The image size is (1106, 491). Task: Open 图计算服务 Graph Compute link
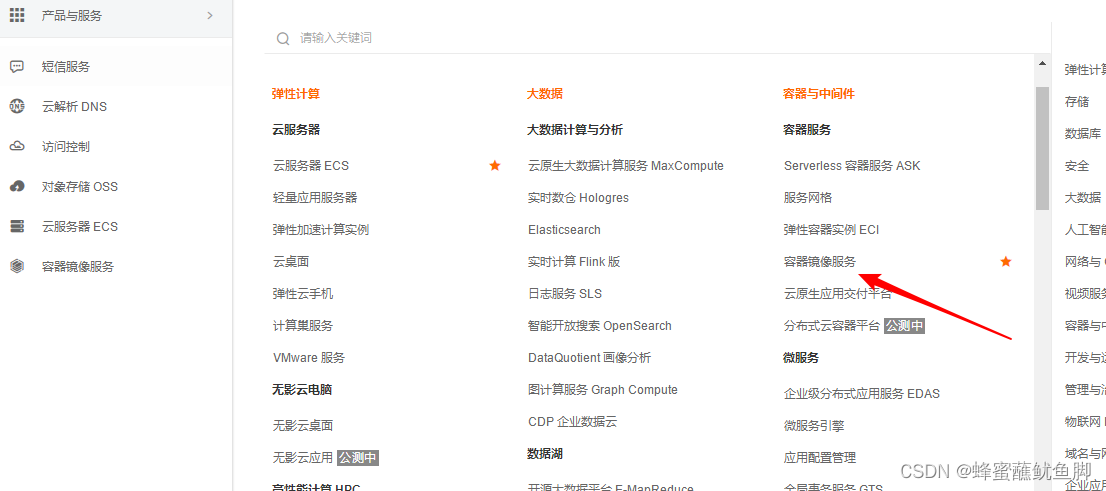coord(602,389)
